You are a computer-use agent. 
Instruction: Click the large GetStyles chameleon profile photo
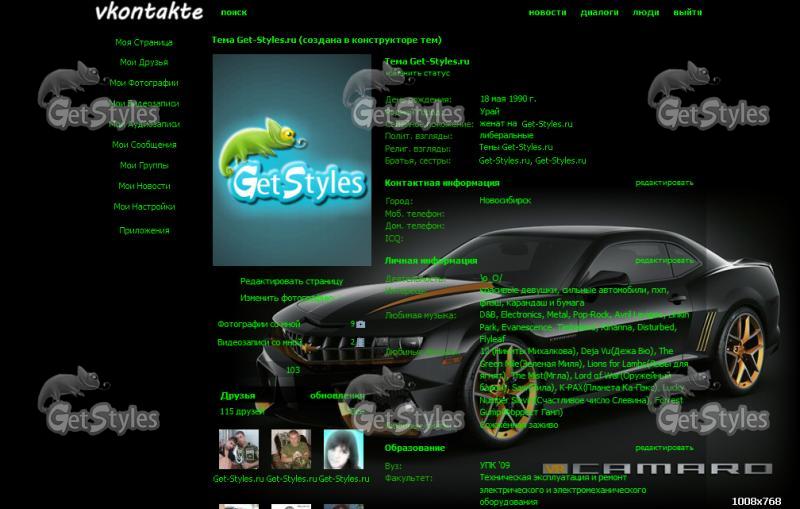292,160
